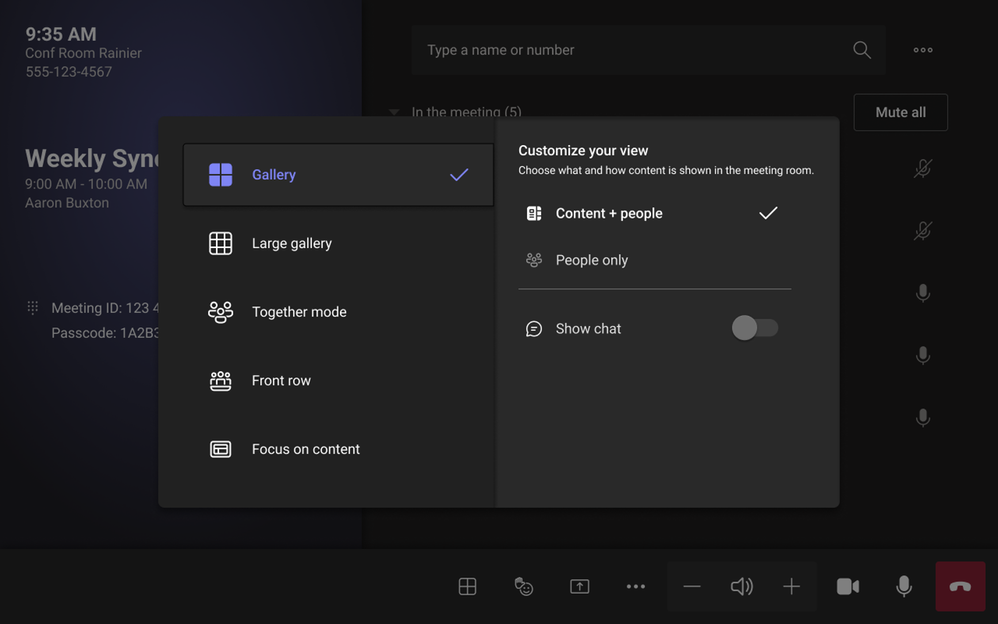Image resolution: width=998 pixels, height=624 pixels.
Task: Select the People only option
Action: pyautogui.click(x=592, y=260)
